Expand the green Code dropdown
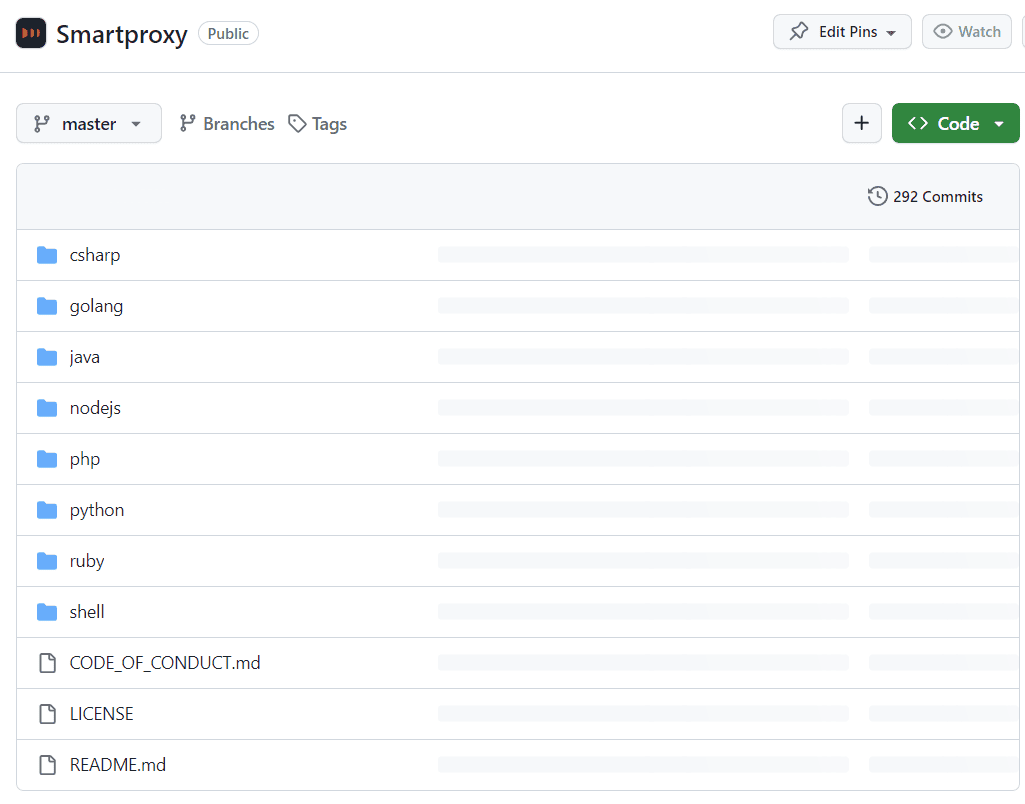The image size is (1025, 804). tap(996, 123)
